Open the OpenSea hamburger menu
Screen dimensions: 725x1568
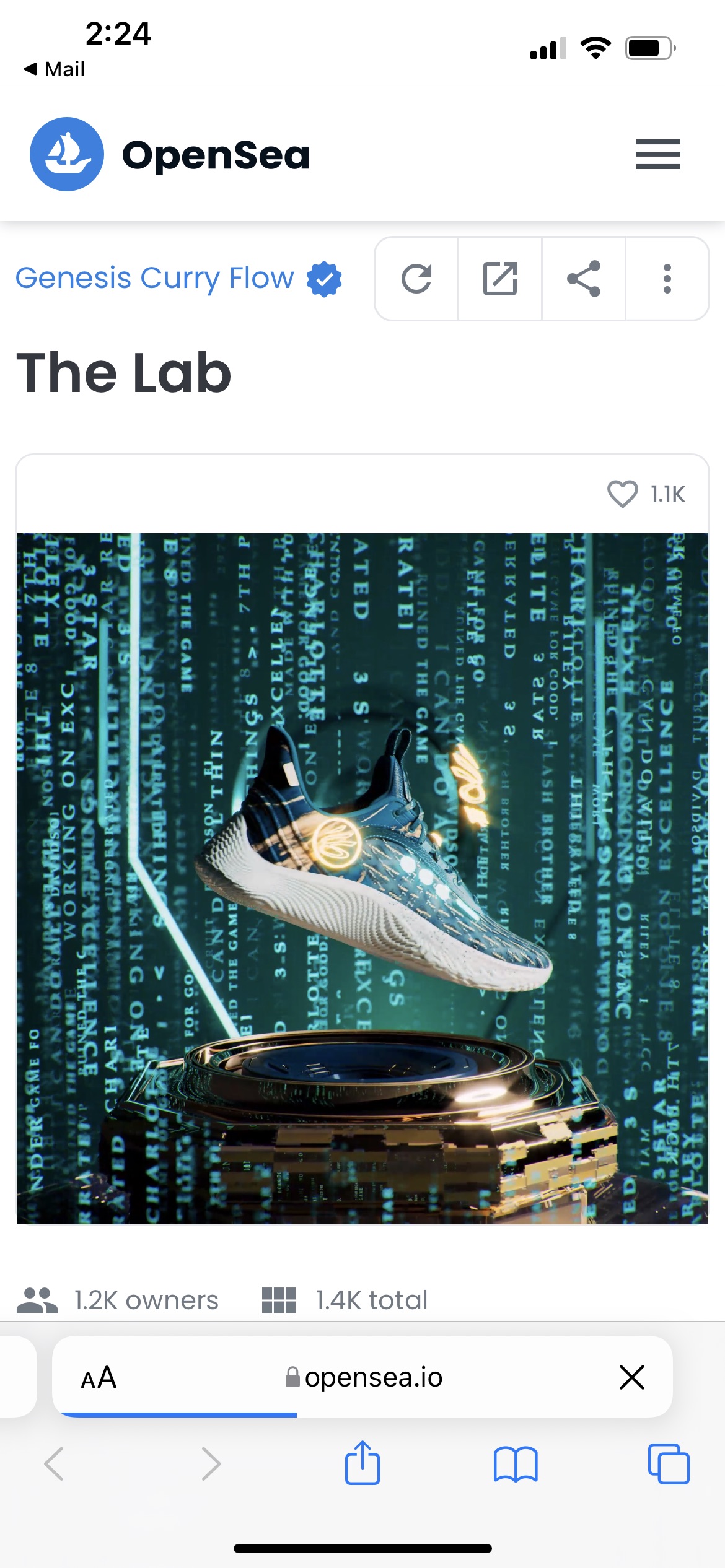pyautogui.click(x=657, y=154)
